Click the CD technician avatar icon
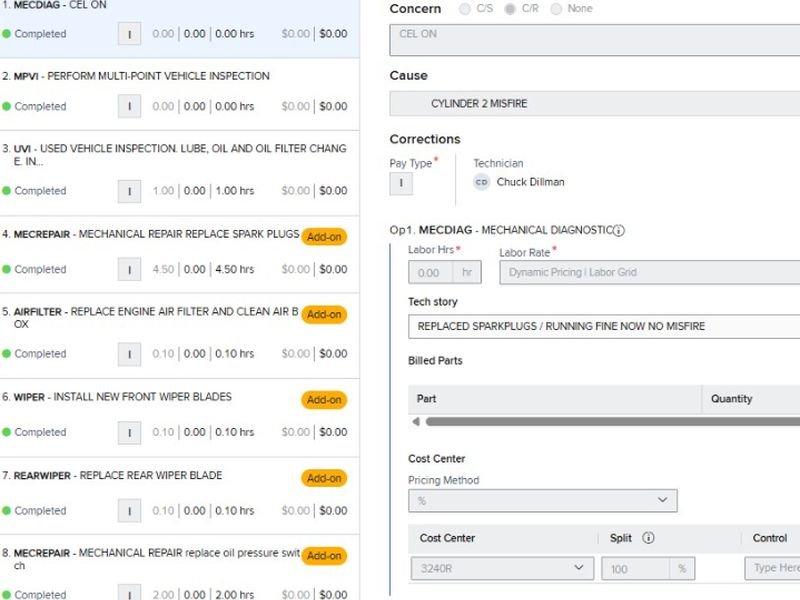The image size is (800, 600). point(481,182)
